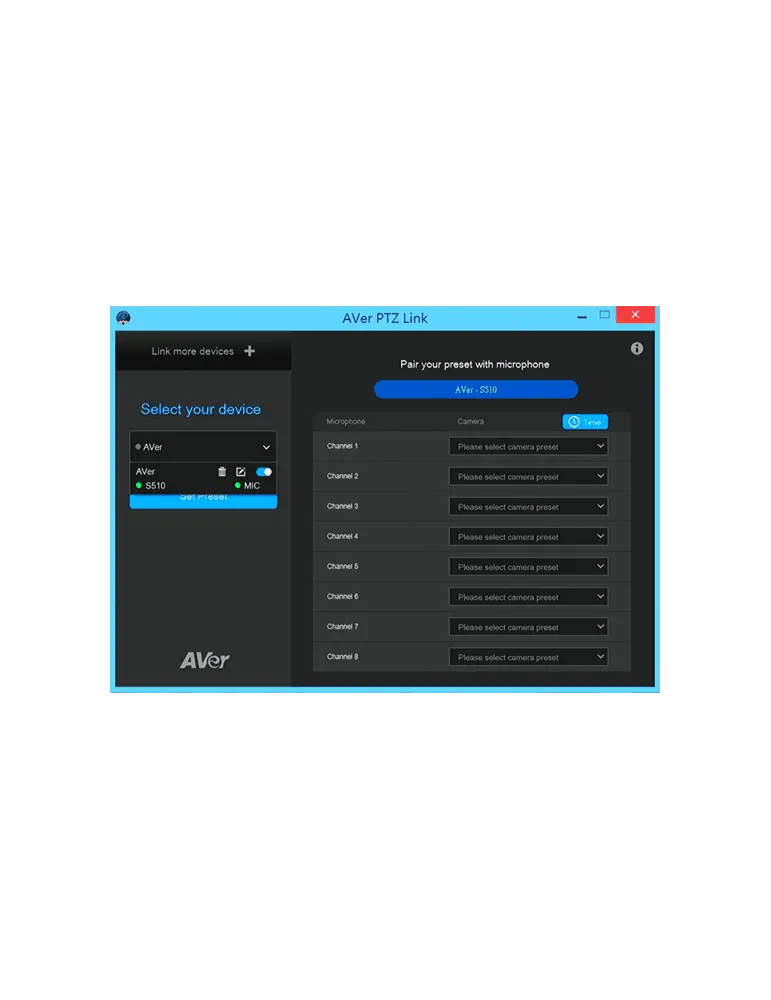Click the Channel 8 label

(342, 656)
